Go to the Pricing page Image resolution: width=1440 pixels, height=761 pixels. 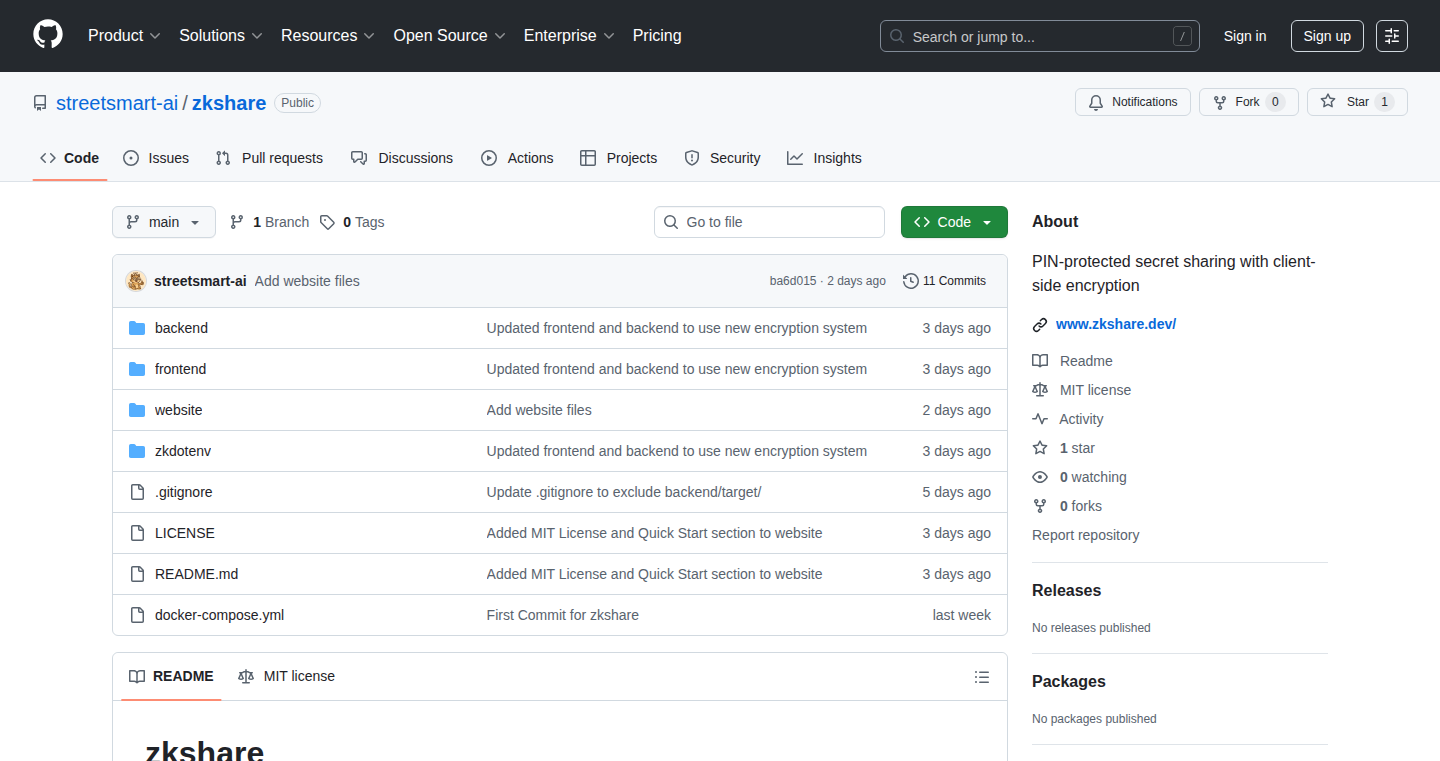657,36
